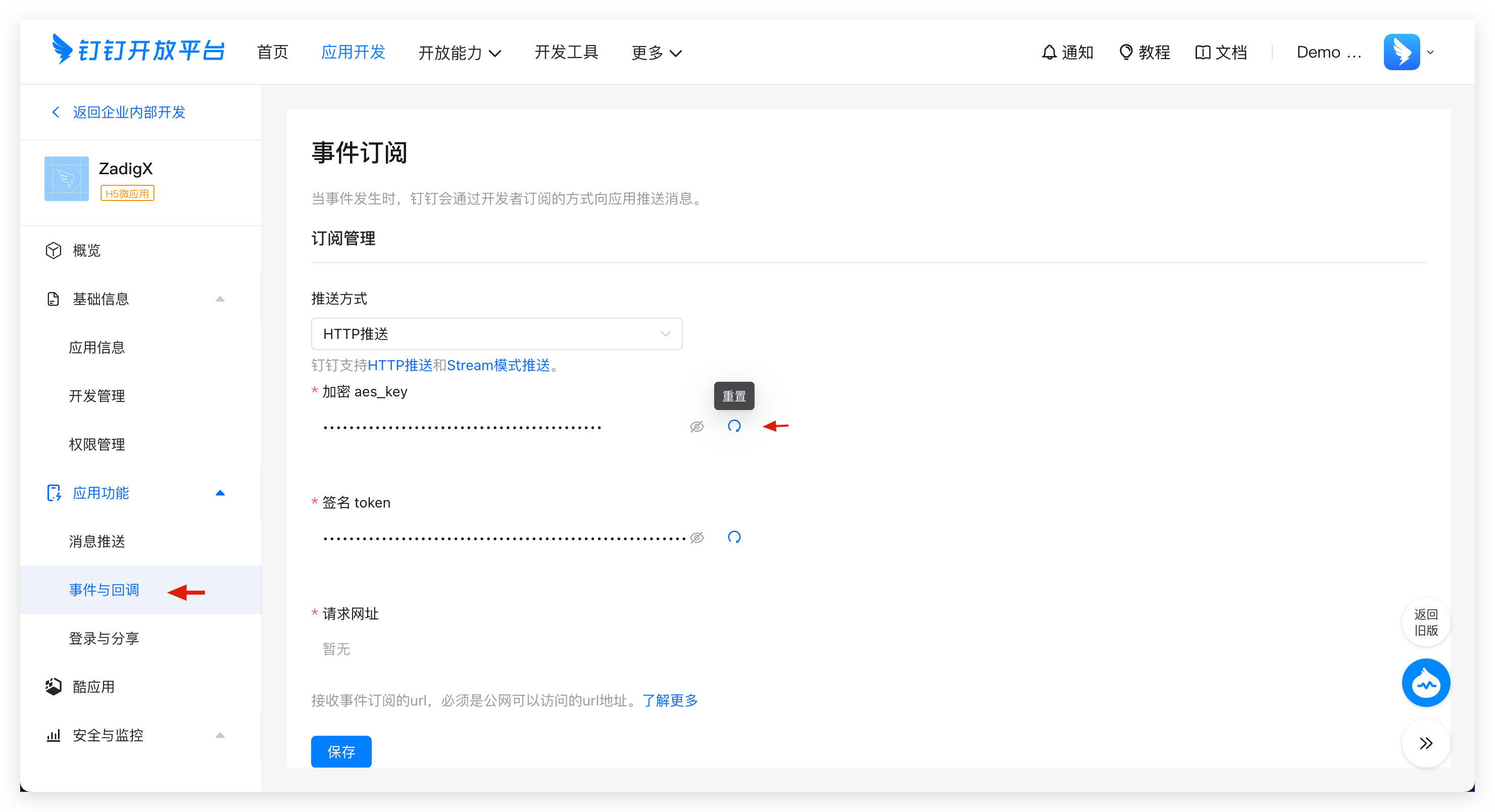
Task: Show the 签名 token value
Action: point(696,537)
